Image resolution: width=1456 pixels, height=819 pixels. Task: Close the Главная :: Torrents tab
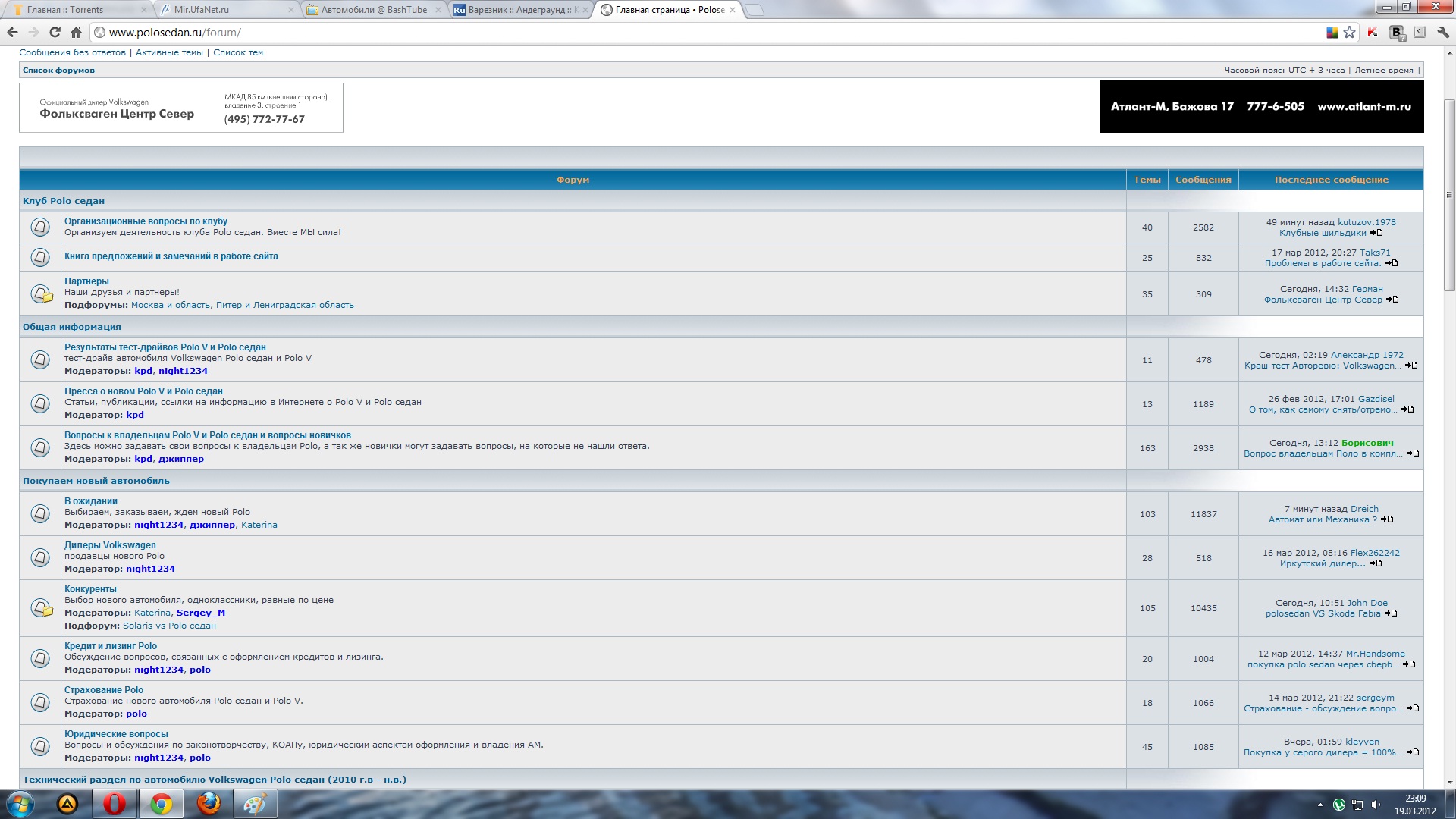pyautogui.click(x=145, y=10)
